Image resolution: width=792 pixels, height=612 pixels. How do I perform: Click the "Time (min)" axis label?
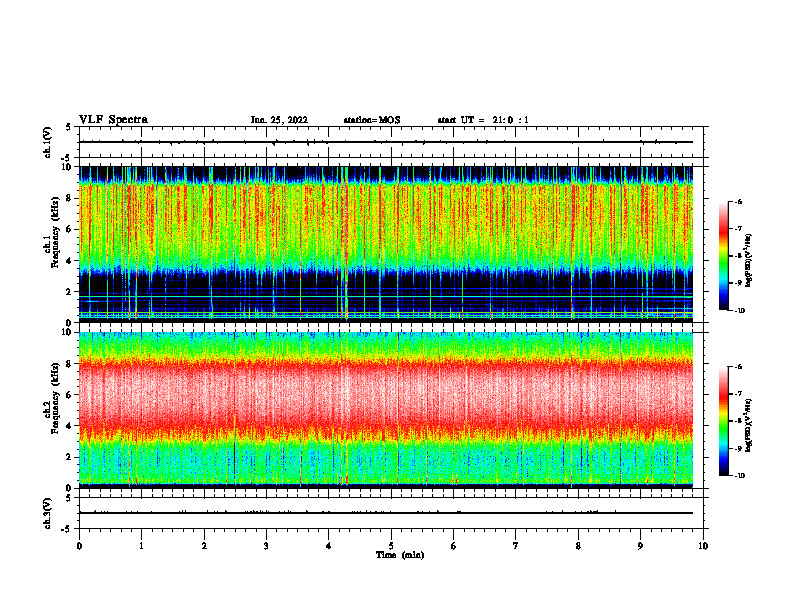click(x=400, y=555)
